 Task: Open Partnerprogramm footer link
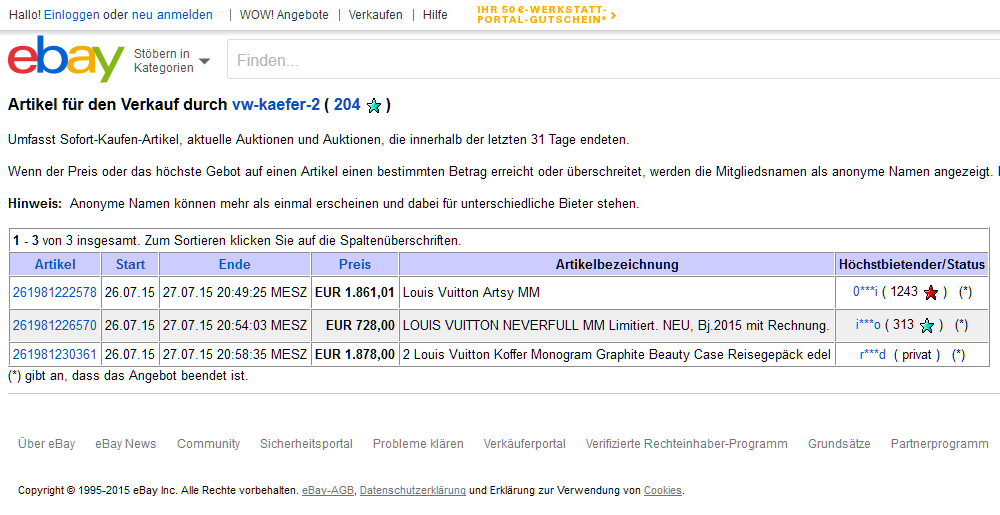click(x=939, y=444)
